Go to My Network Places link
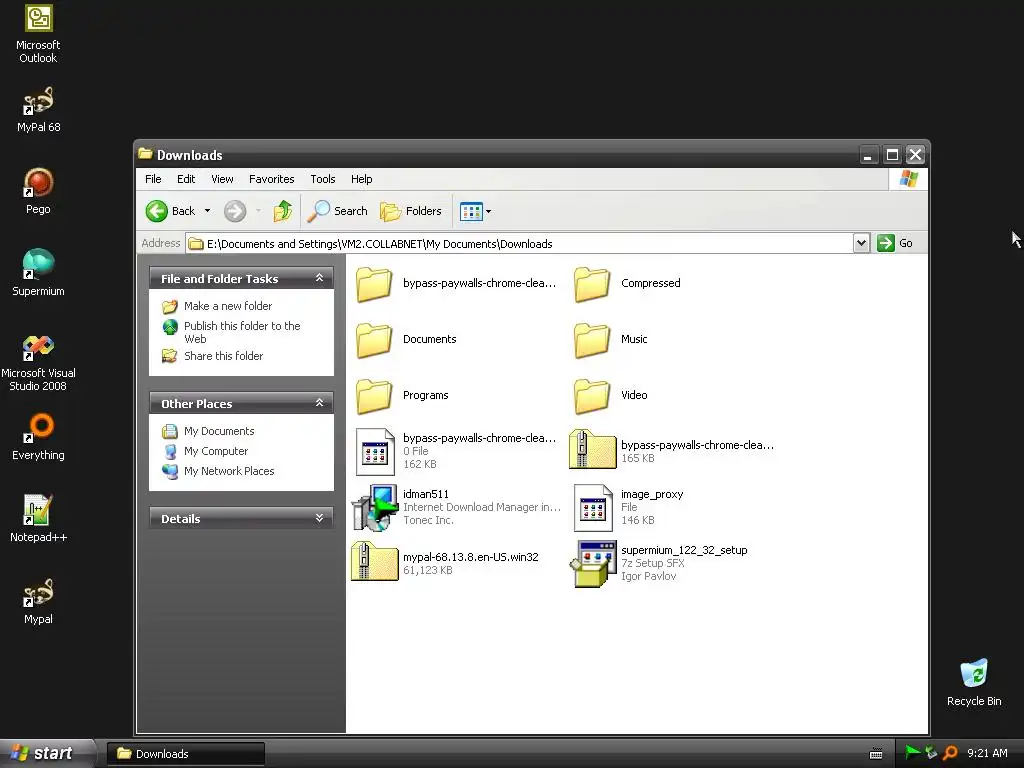This screenshot has height=768, width=1024. pos(229,471)
